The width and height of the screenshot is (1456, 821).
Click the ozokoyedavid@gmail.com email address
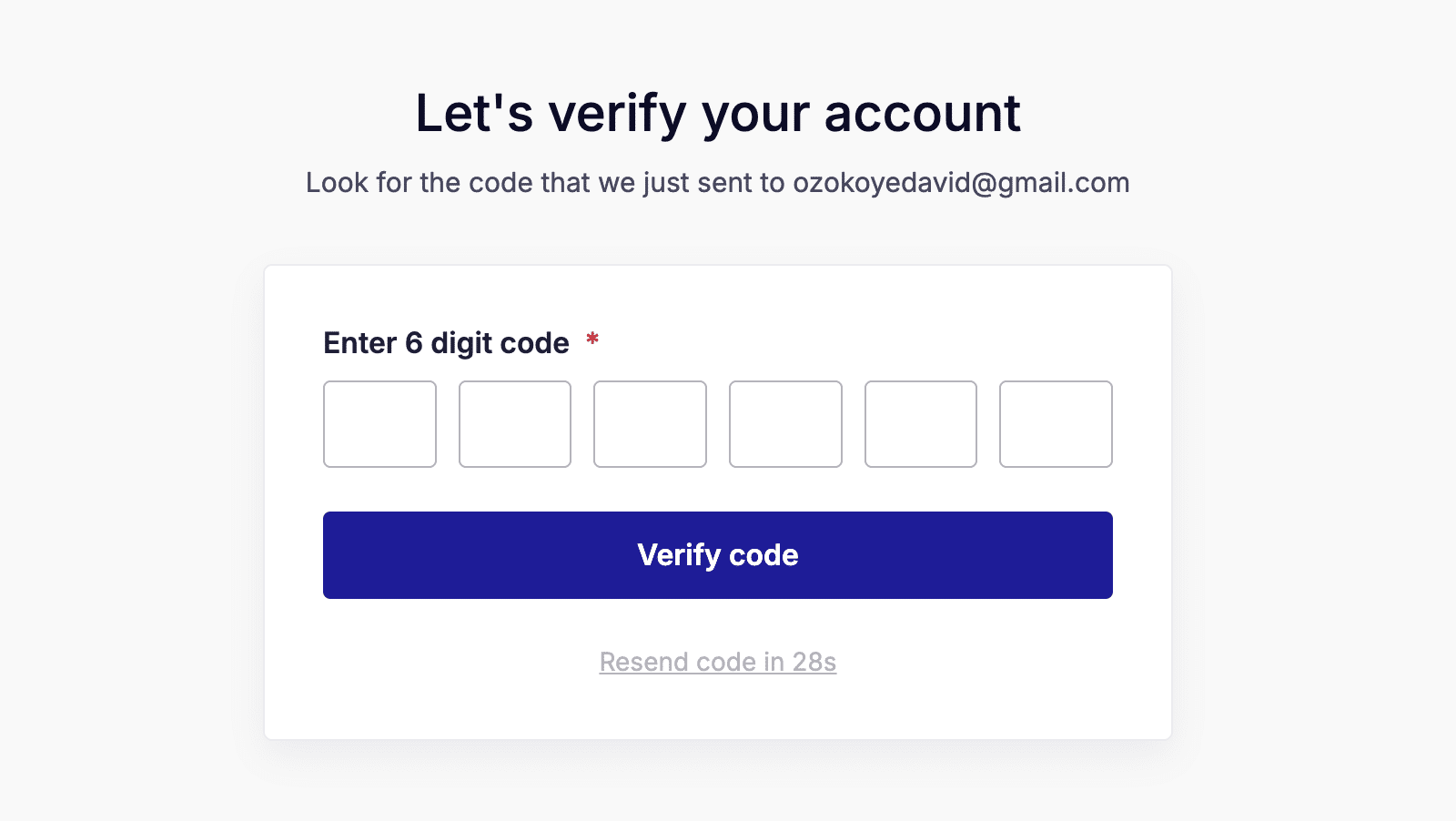(961, 183)
